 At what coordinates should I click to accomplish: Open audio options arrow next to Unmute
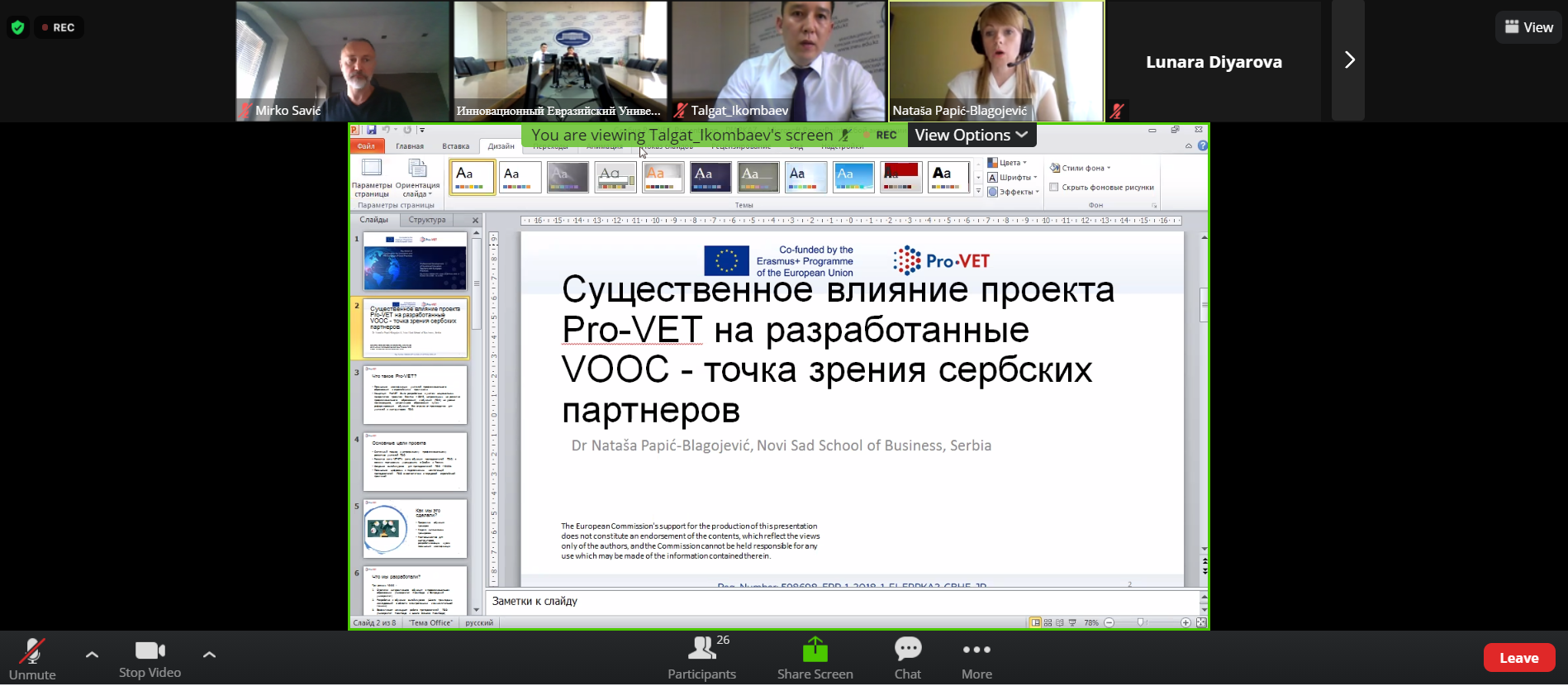pyautogui.click(x=92, y=655)
